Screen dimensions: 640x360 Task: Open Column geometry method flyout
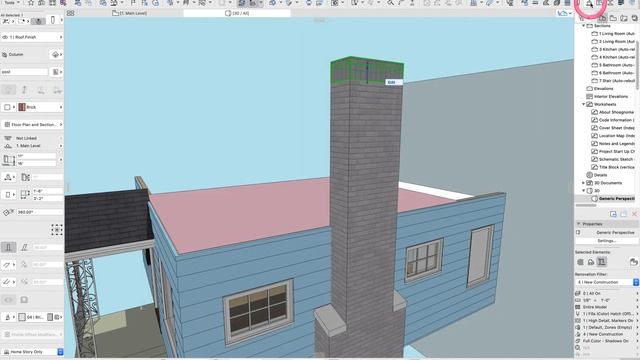pos(56,54)
